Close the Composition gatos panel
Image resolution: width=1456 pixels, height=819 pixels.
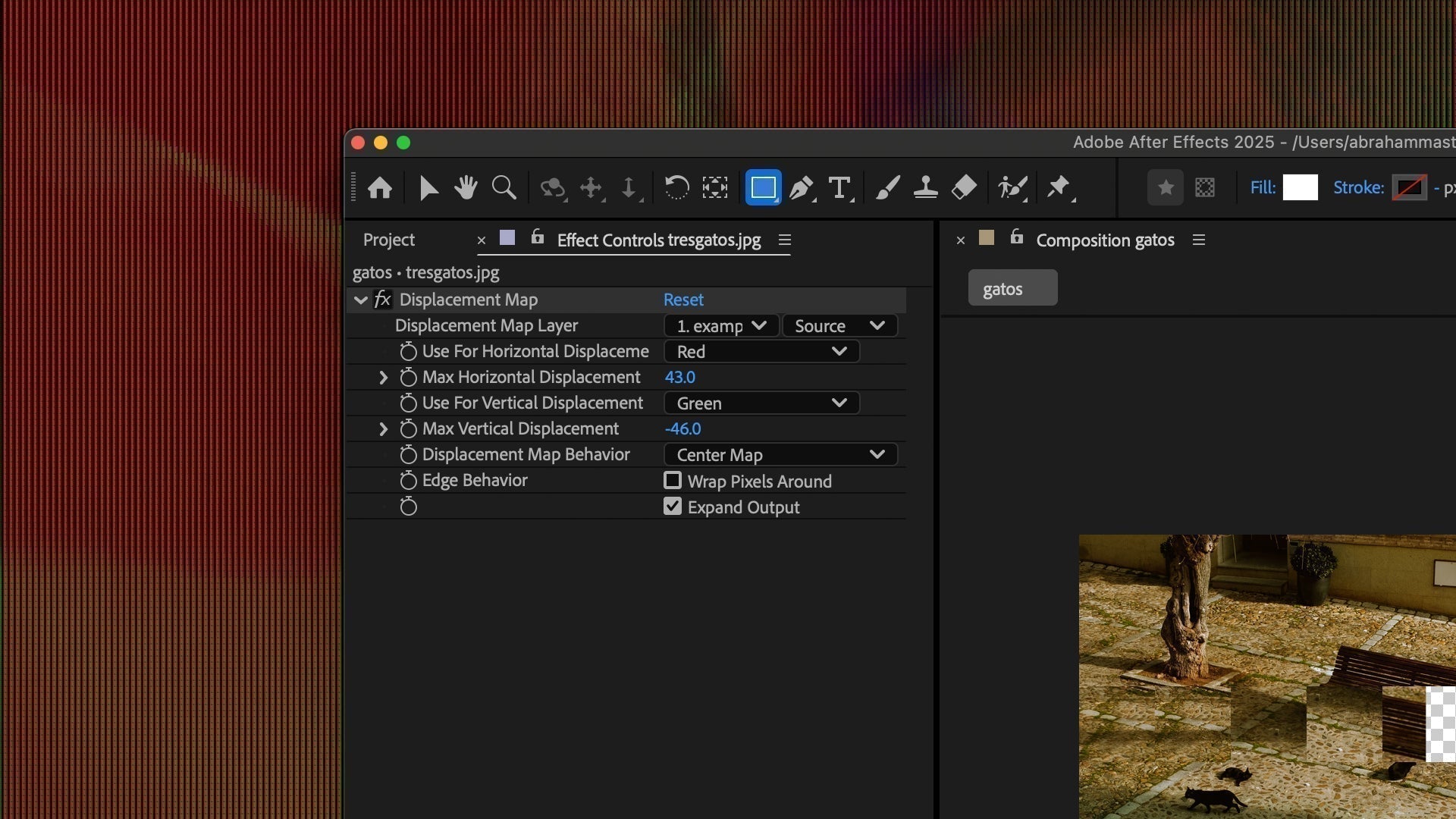coord(960,240)
